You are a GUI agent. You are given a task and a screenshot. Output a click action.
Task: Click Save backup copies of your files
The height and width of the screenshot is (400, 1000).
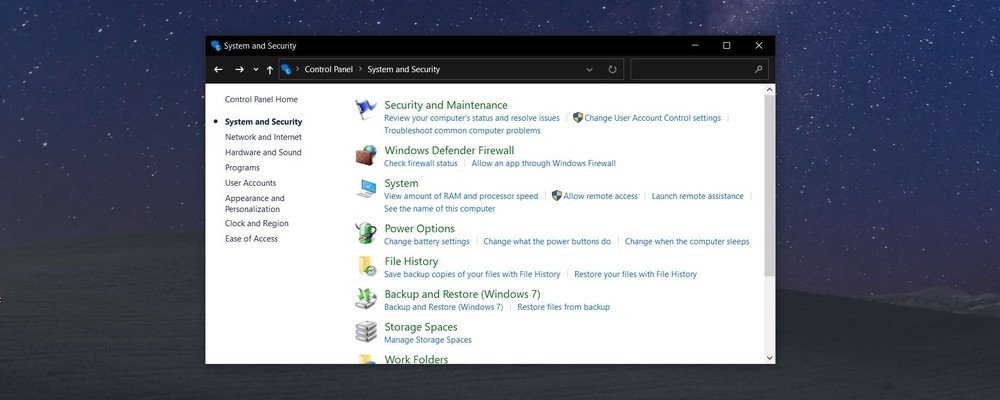click(x=472, y=274)
